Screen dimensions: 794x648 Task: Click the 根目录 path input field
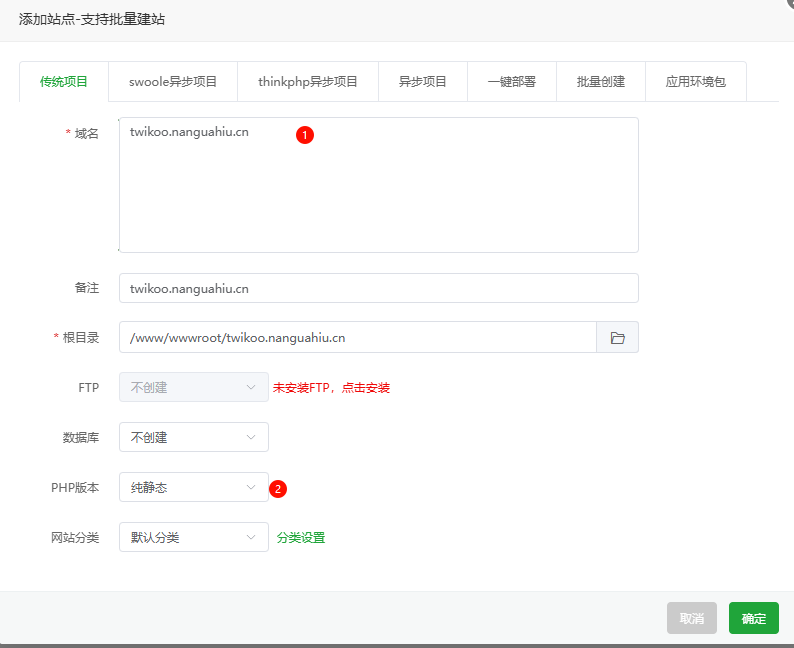click(357, 338)
